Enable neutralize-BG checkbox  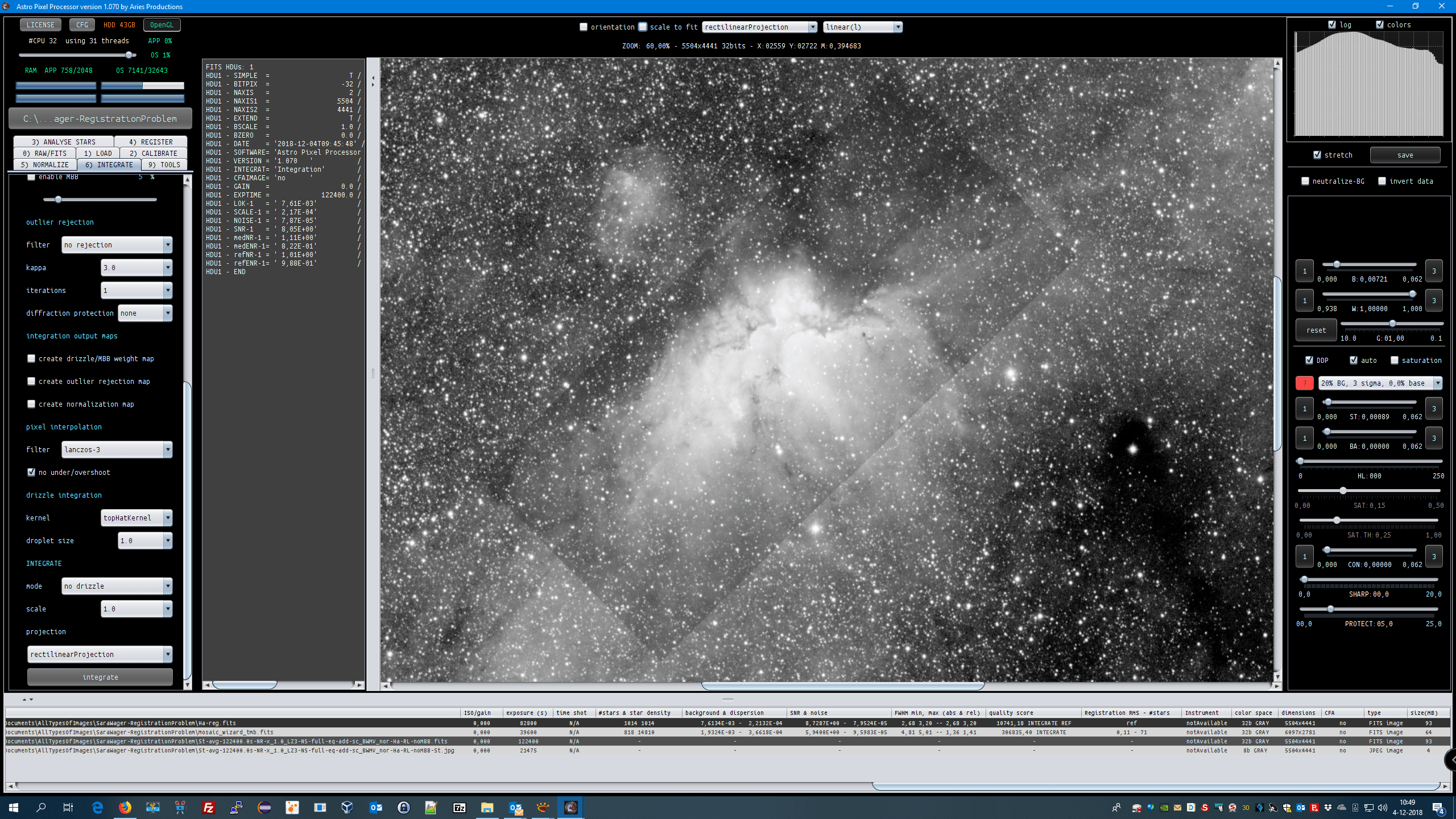pyautogui.click(x=1305, y=181)
